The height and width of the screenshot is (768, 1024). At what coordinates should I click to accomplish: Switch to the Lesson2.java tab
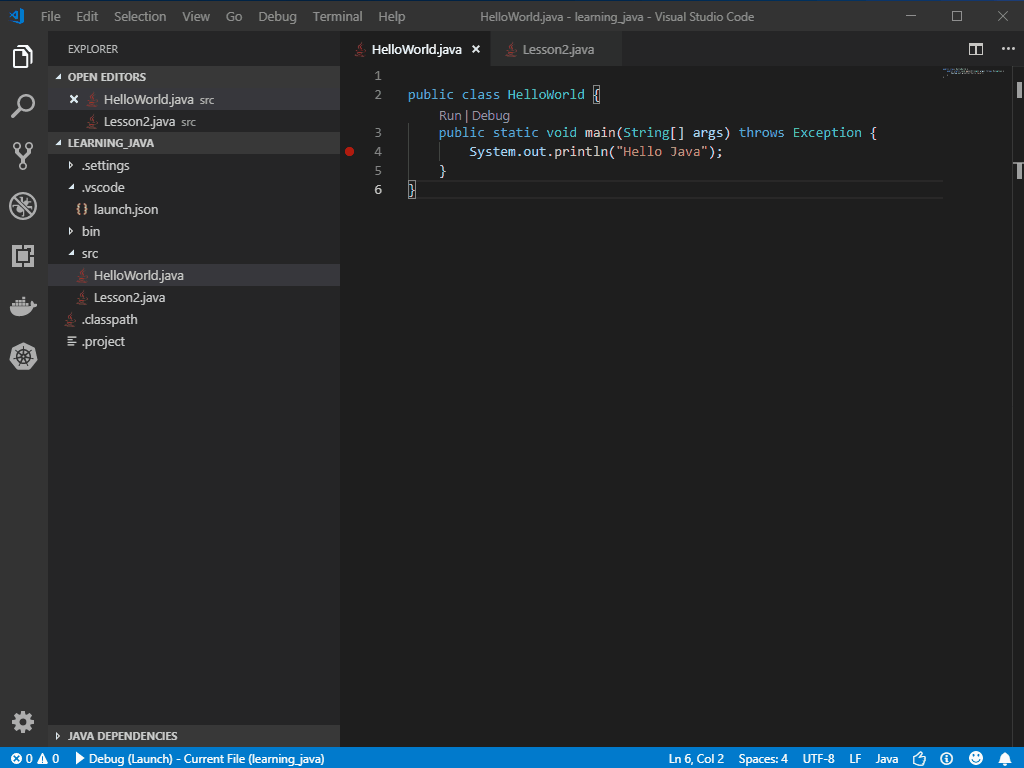[x=557, y=48]
